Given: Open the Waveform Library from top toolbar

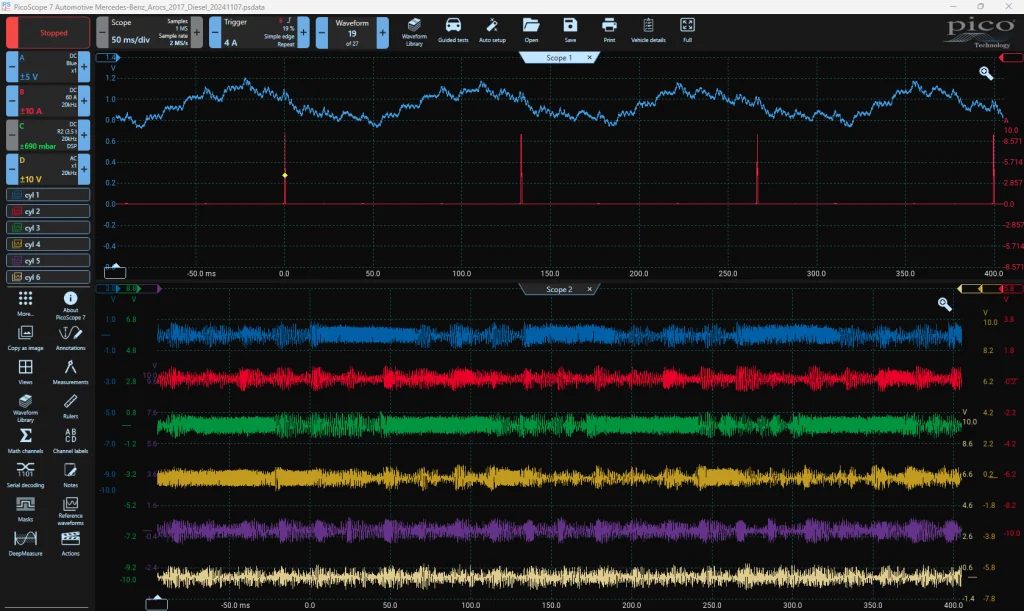Looking at the screenshot, I should tap(414, 32).
